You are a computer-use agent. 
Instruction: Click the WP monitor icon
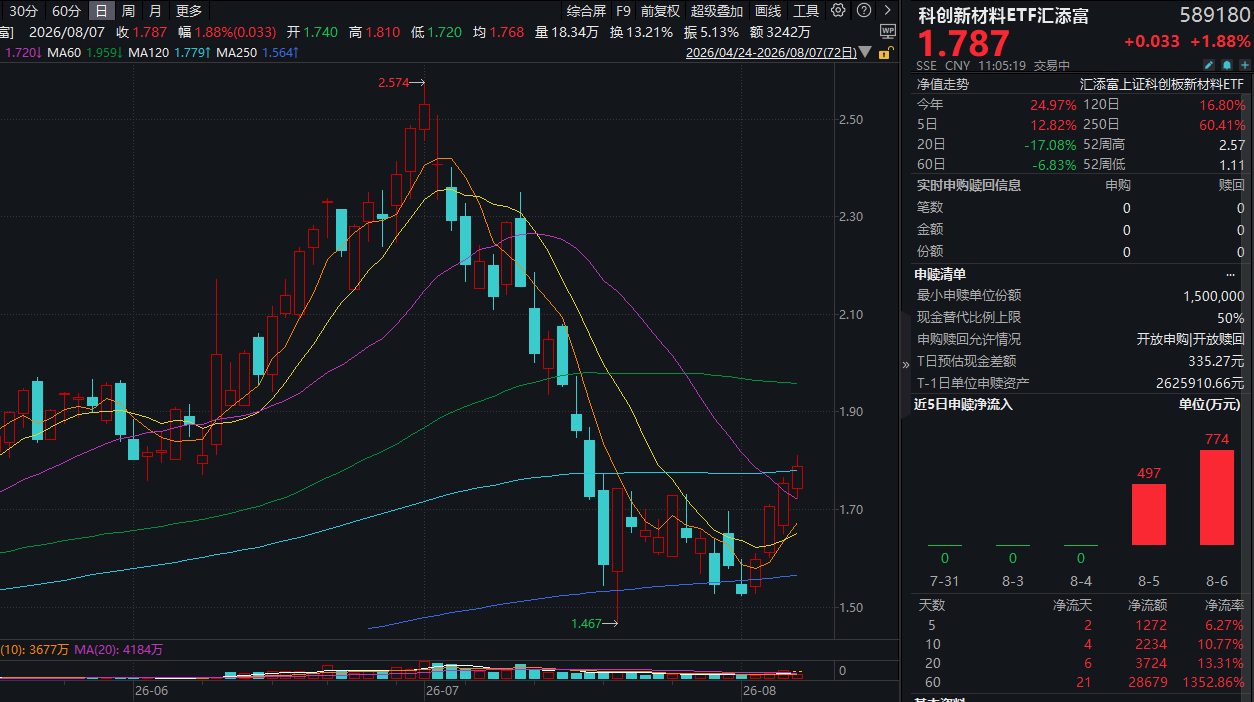887,32
